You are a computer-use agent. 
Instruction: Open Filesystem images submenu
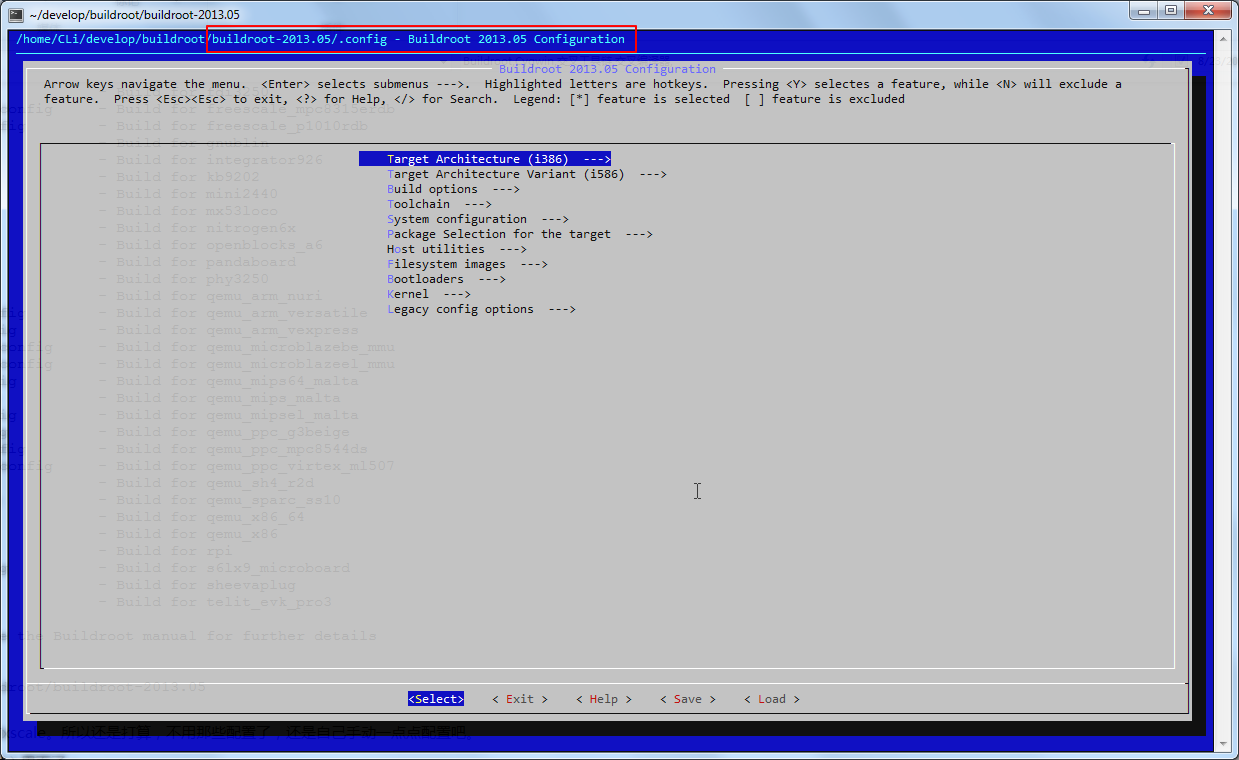click(x=467, y=264)
